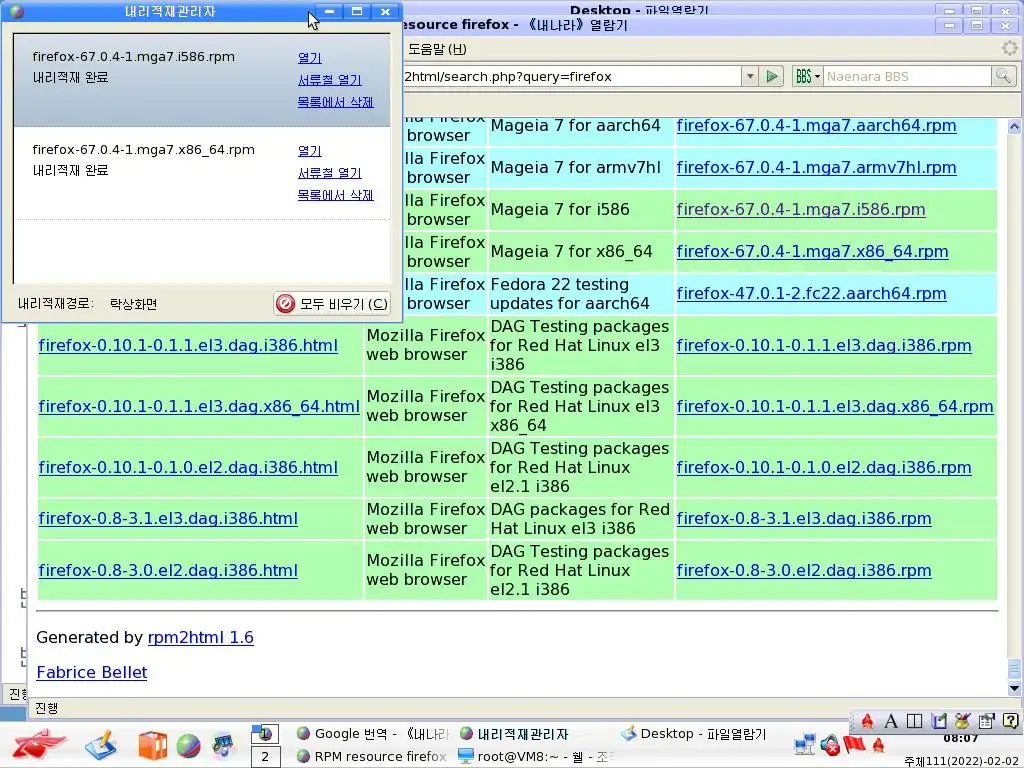Open the music player icon in taskbar

coord(223,745)
